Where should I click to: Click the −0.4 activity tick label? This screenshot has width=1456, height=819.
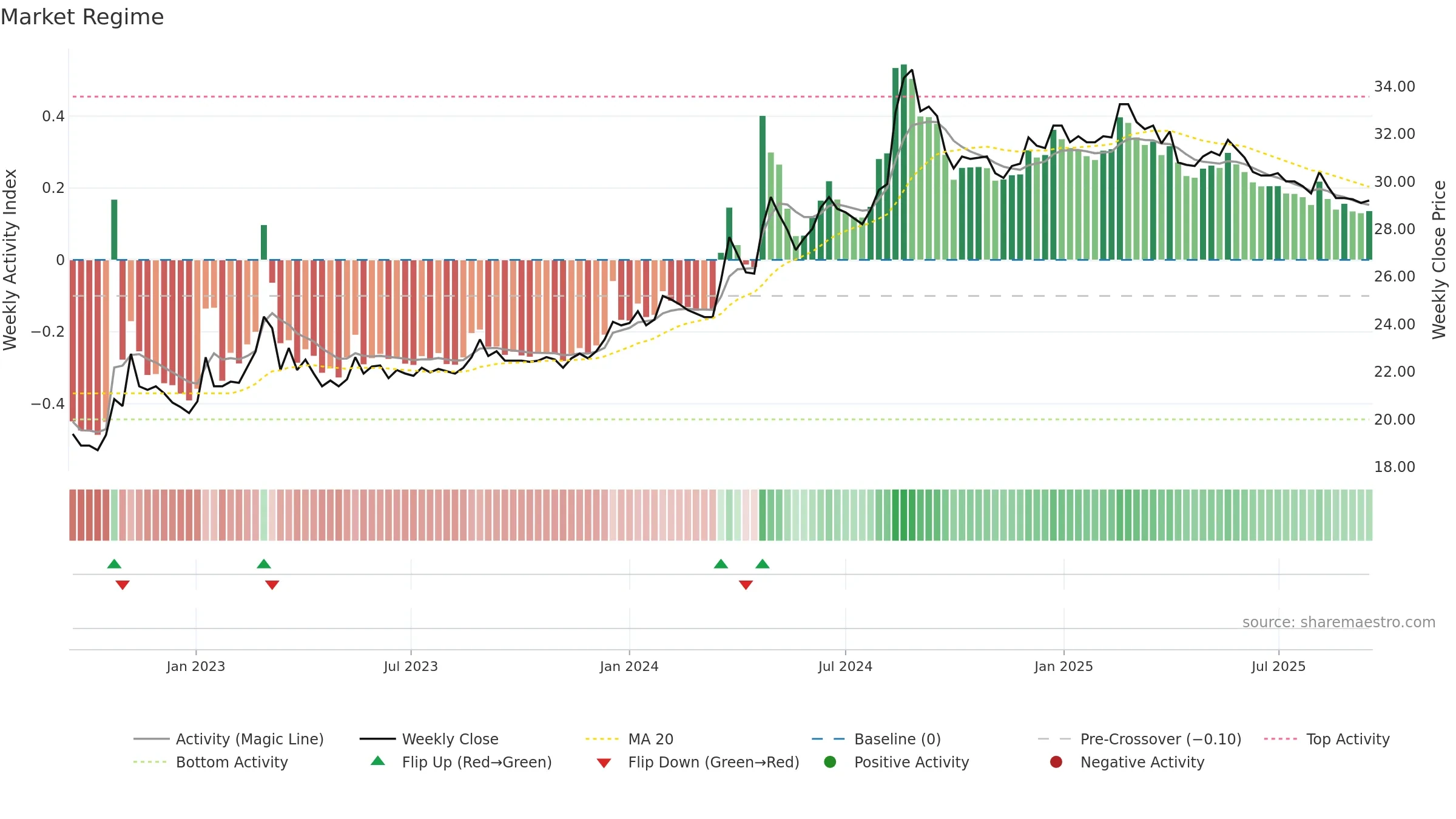[48, 404]
